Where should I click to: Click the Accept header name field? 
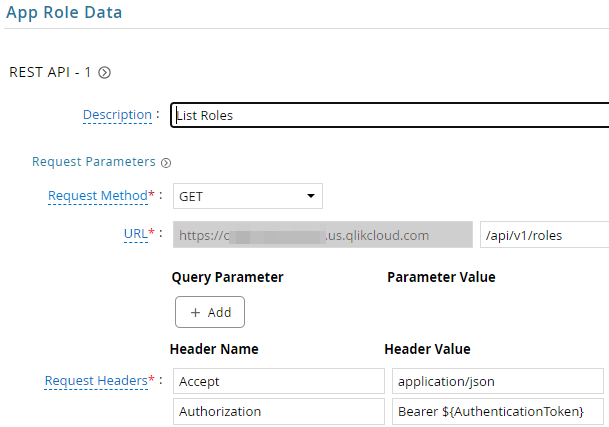click(x=279, y=381)
